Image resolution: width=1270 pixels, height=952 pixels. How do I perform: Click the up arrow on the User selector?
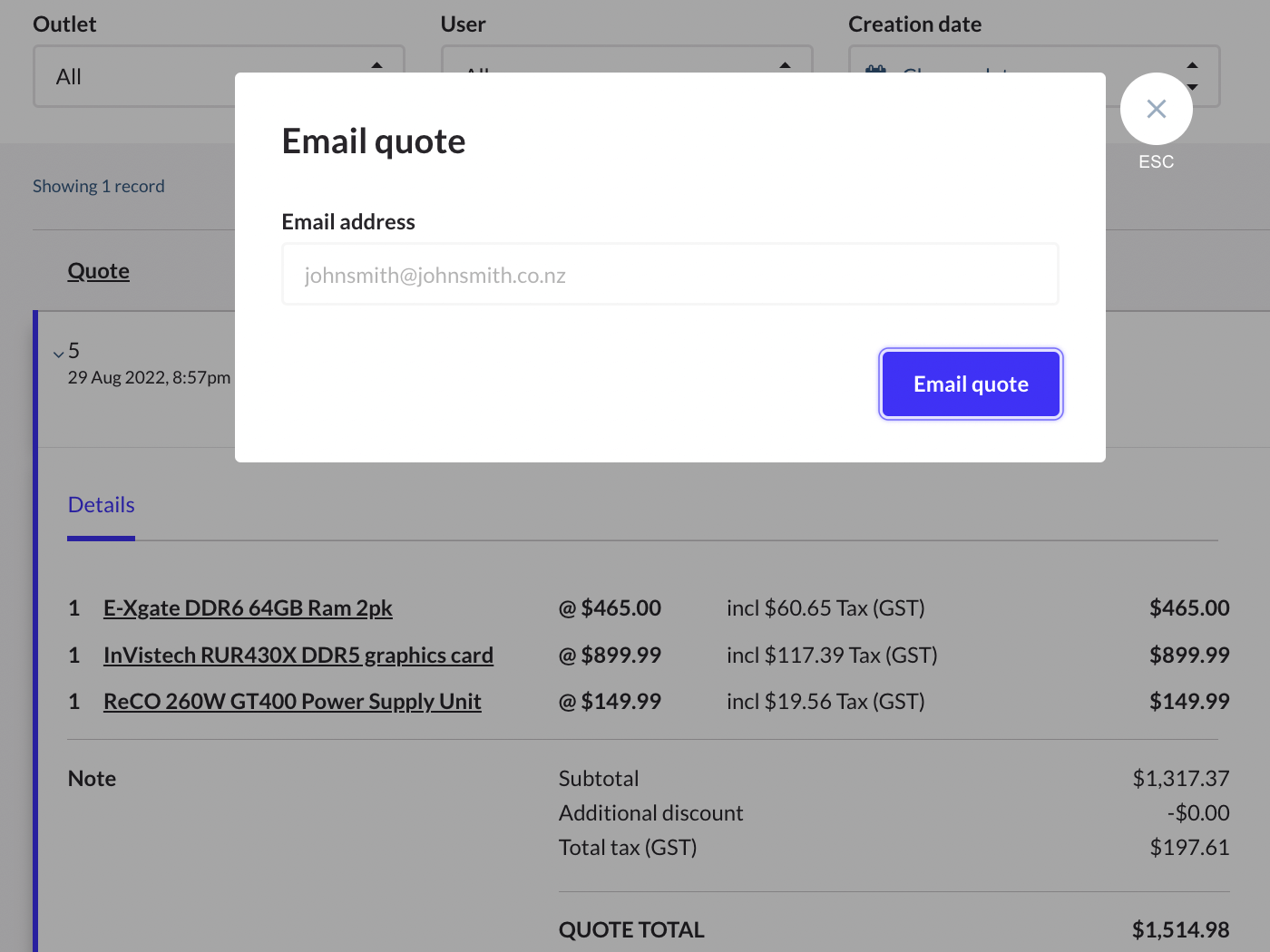(784, 64)
